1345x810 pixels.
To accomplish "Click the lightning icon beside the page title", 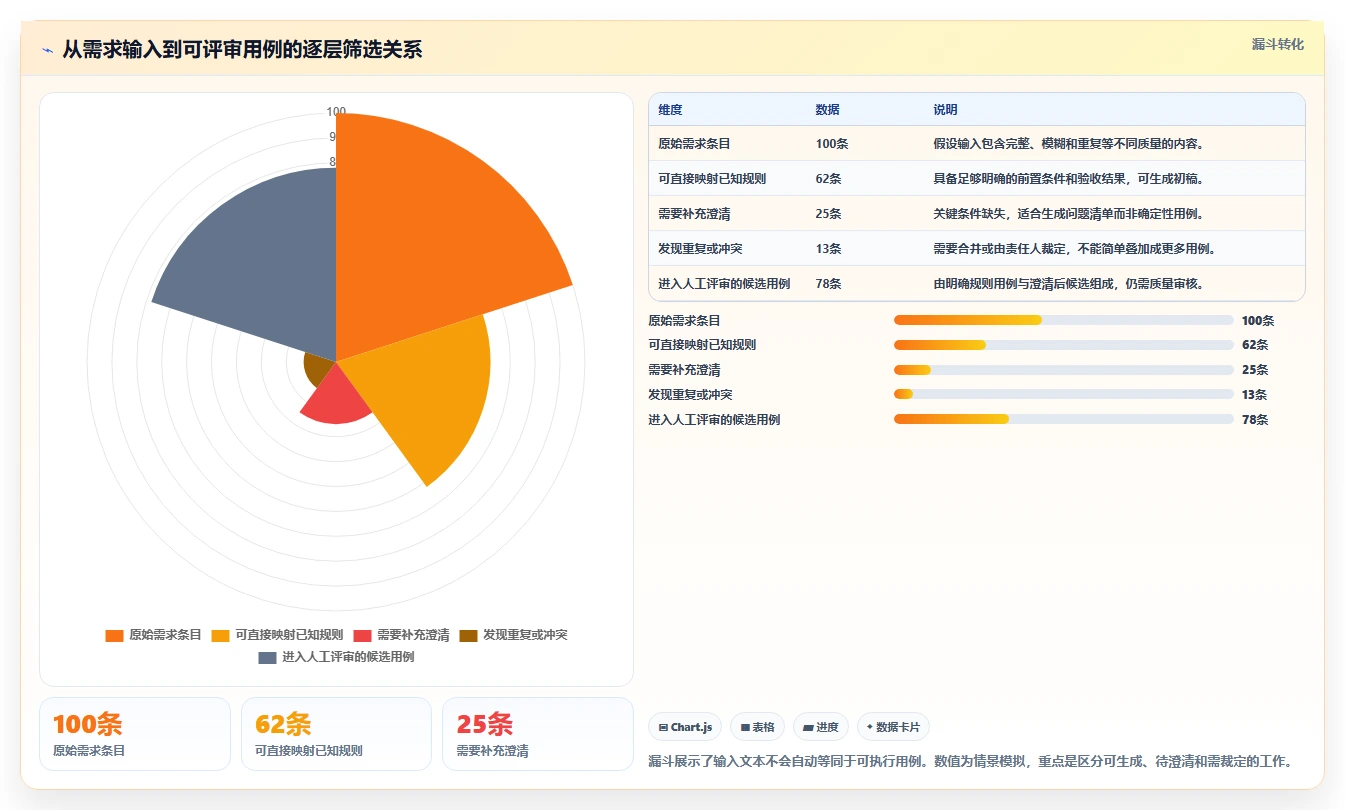I will pos(47,50).
